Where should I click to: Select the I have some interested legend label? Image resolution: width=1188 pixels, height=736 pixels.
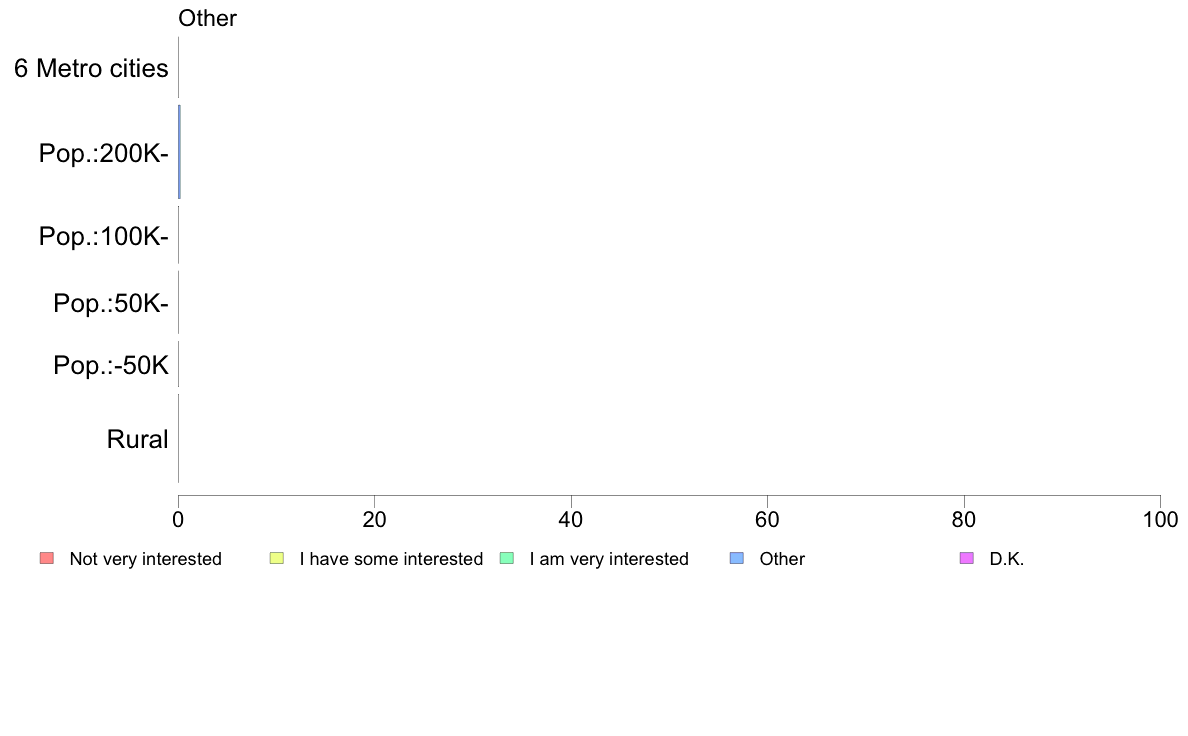click(391, 559)
